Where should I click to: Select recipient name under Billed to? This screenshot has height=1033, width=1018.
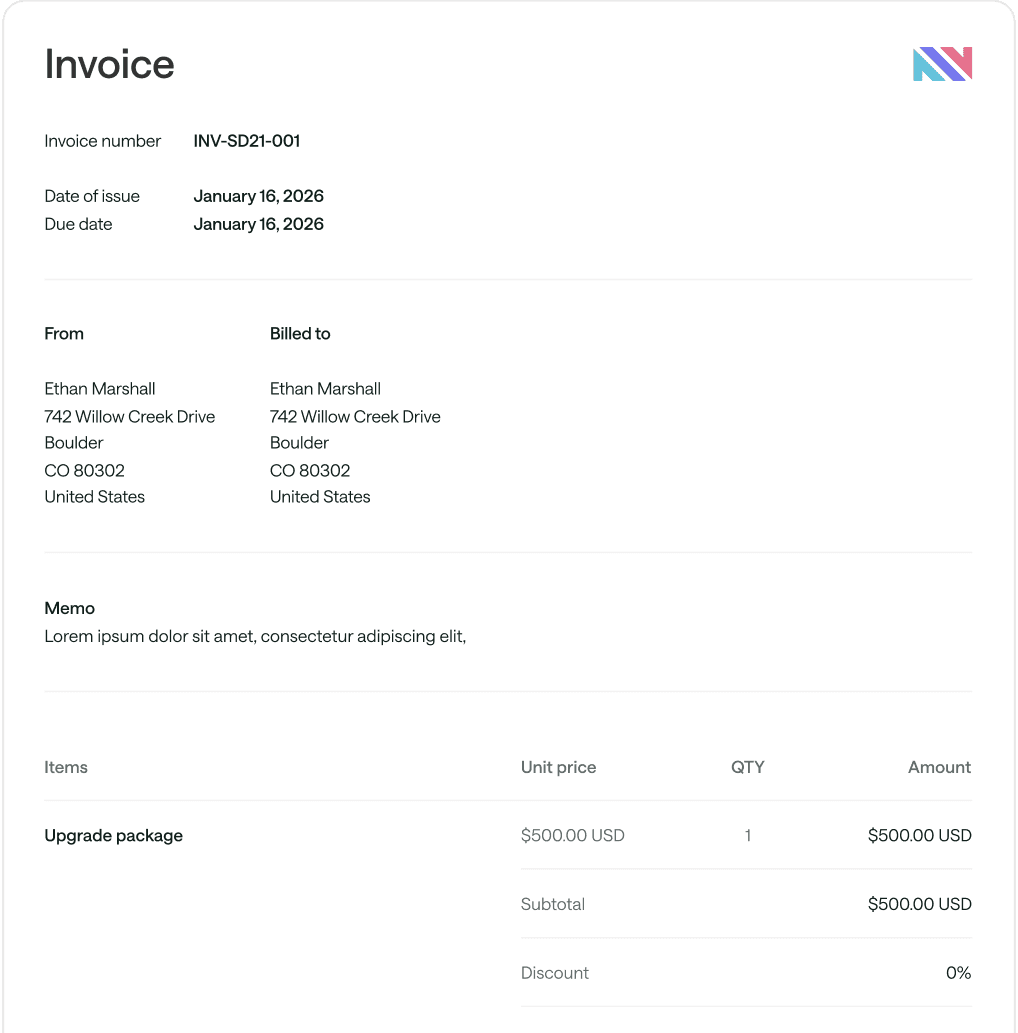pos(325,389)
